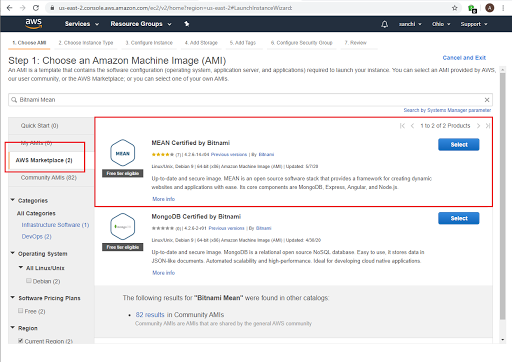This screenshot has width=512, height=362.
Task: Select MongoDB Certified by Bitnami AMI
Action: click(459, 218)
